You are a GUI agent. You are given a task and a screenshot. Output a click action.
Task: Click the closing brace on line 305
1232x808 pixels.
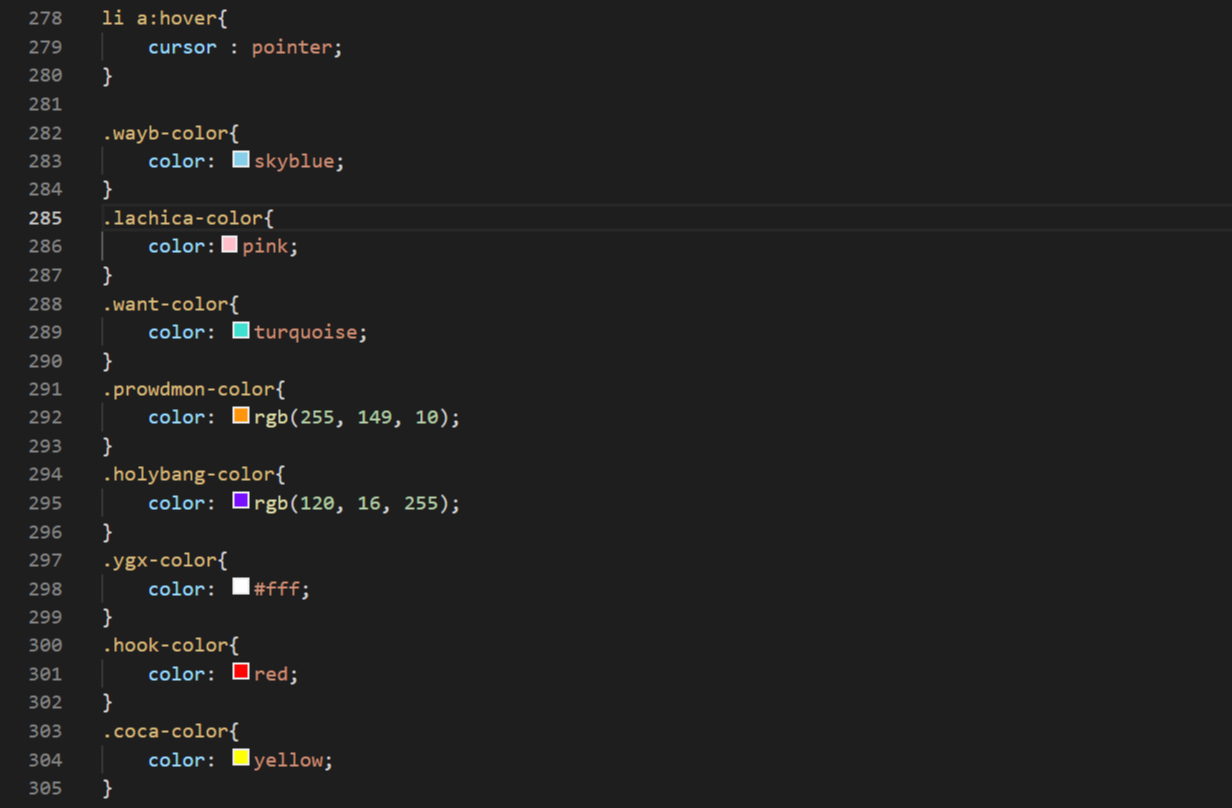click(x=107, y=788)
